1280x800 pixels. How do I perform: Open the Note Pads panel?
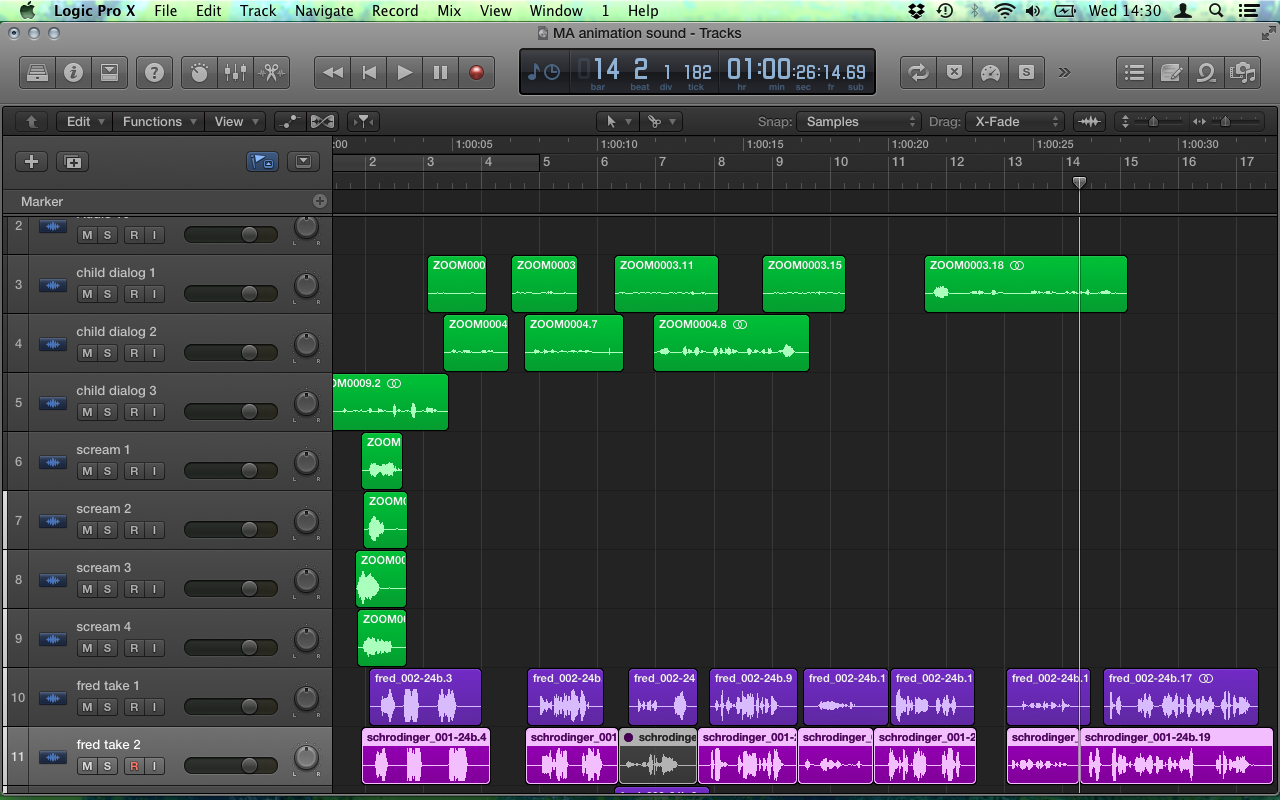1170,72
